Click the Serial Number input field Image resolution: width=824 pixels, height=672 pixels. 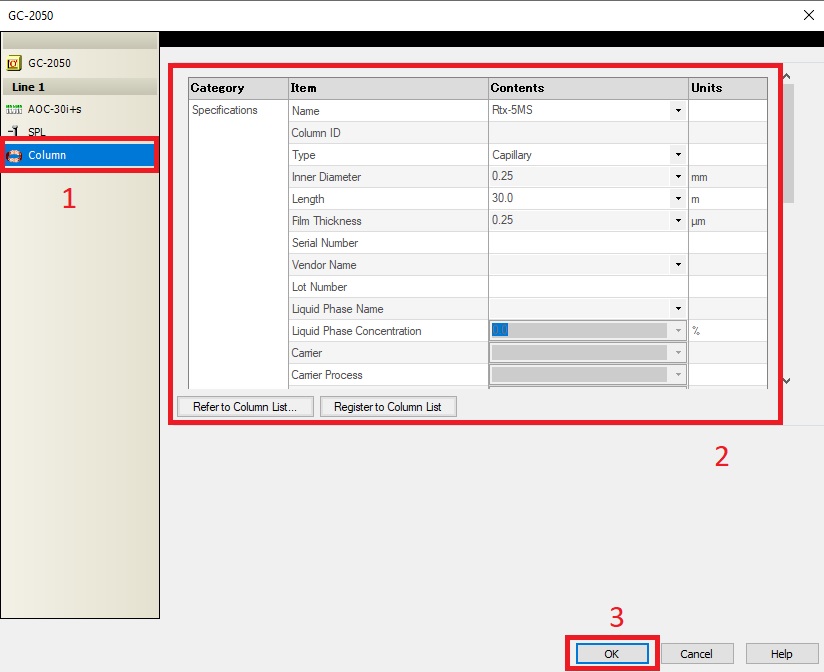[587, 243]
